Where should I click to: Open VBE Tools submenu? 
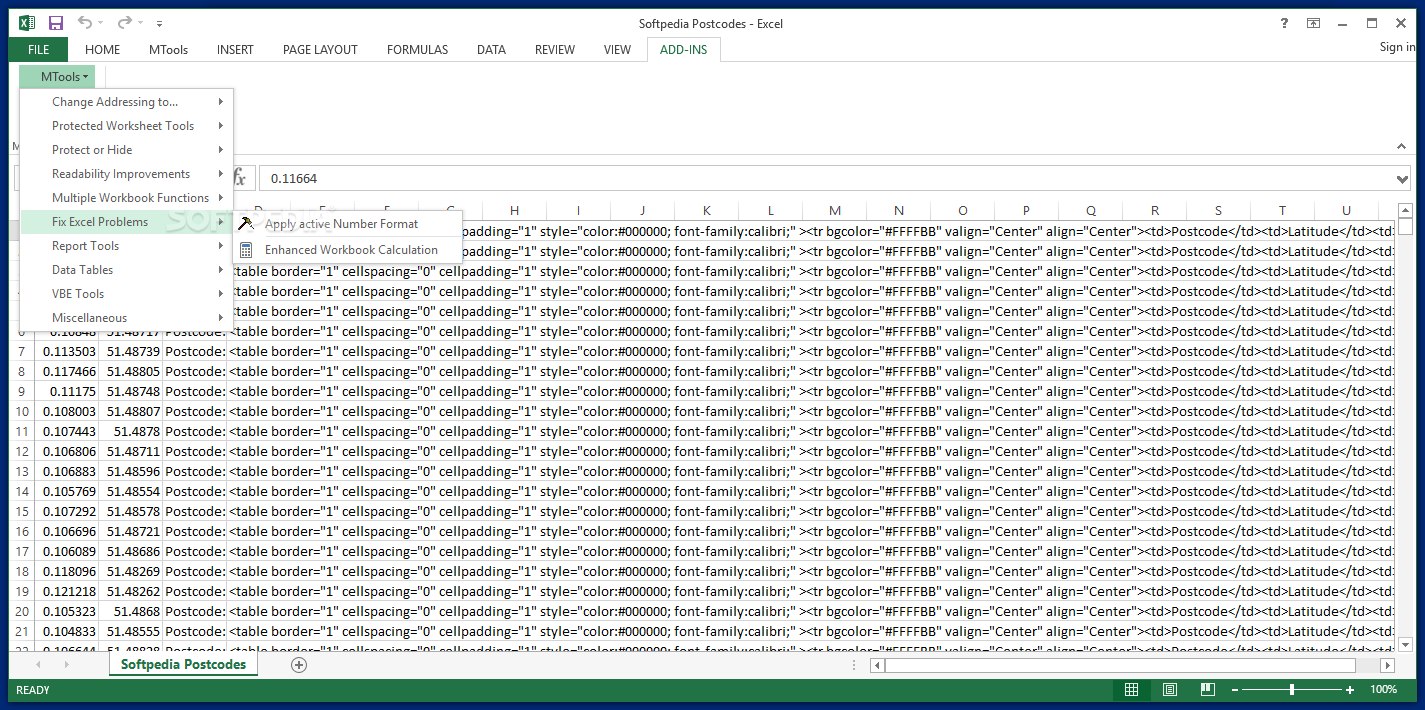coord(126,294)
